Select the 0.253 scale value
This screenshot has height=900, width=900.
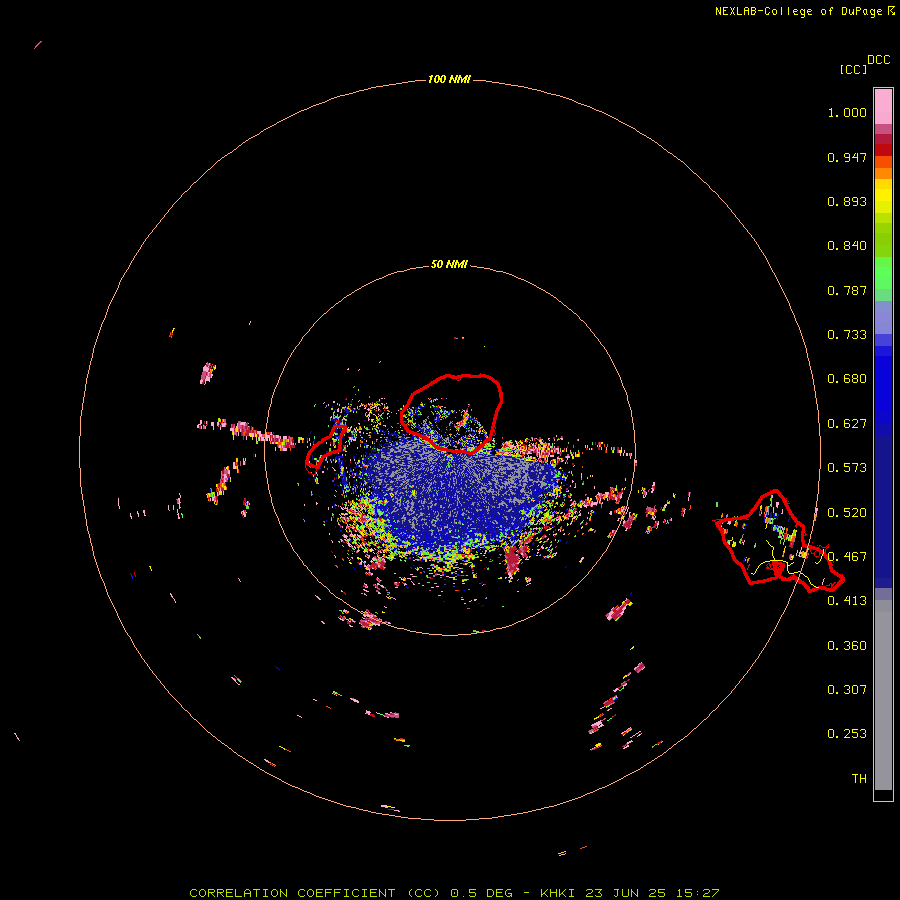847,734
